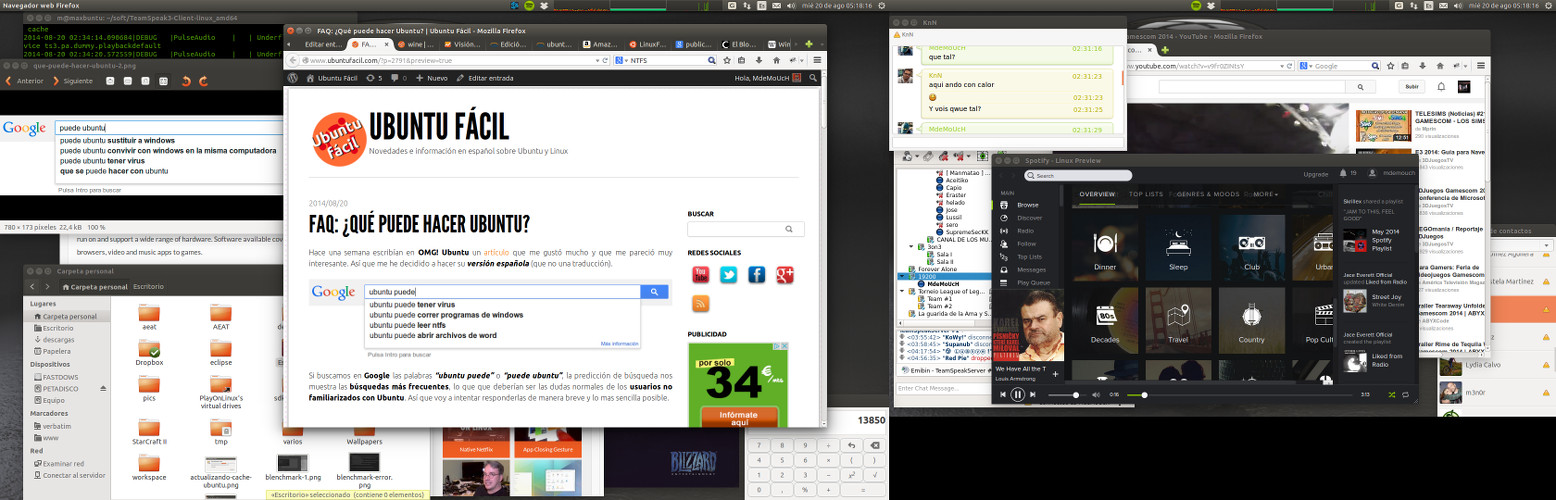Open the Firefox hamburger menu in Ubuntu Fácil window
This screenshot has height=500, width=1556.
pyautogui.click(x=817, y=60)
